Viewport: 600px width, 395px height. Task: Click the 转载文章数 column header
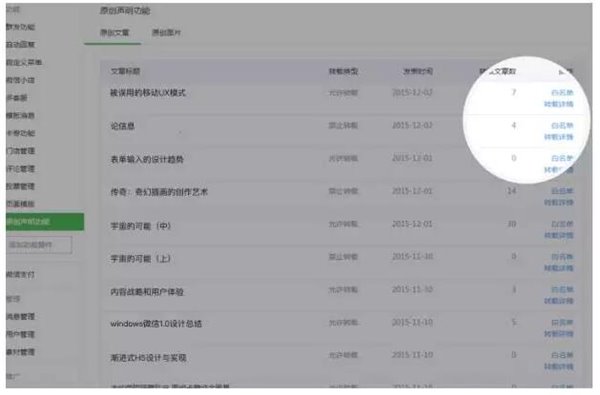pos(498,71)
